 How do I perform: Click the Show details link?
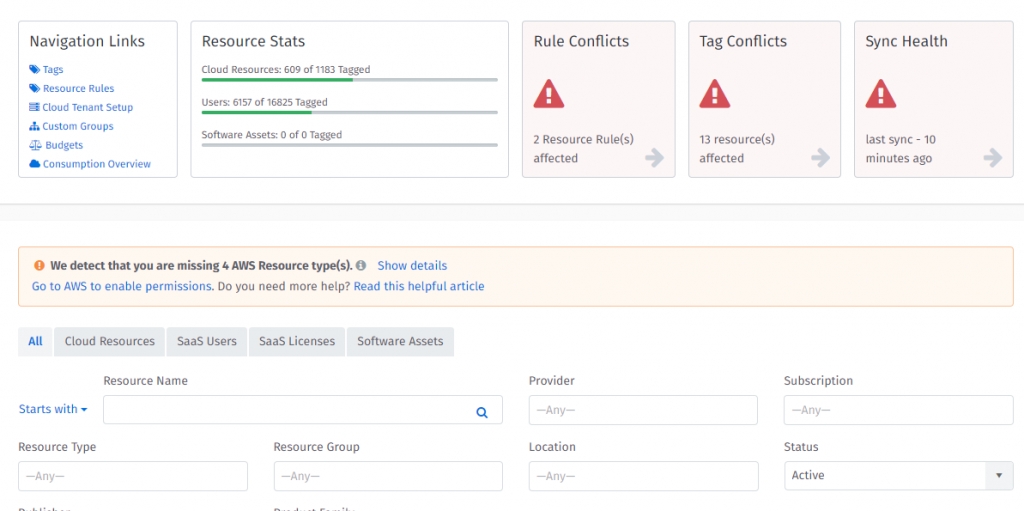[x=412, y=266]
